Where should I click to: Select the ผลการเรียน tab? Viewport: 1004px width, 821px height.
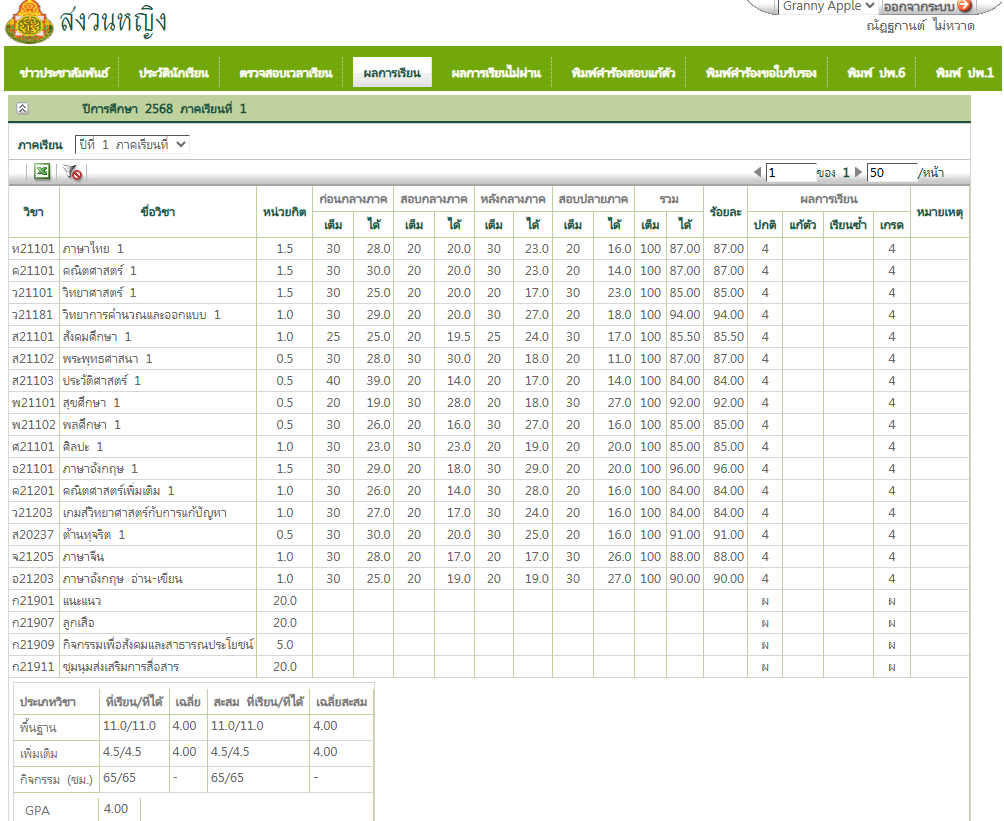point(392,73)
